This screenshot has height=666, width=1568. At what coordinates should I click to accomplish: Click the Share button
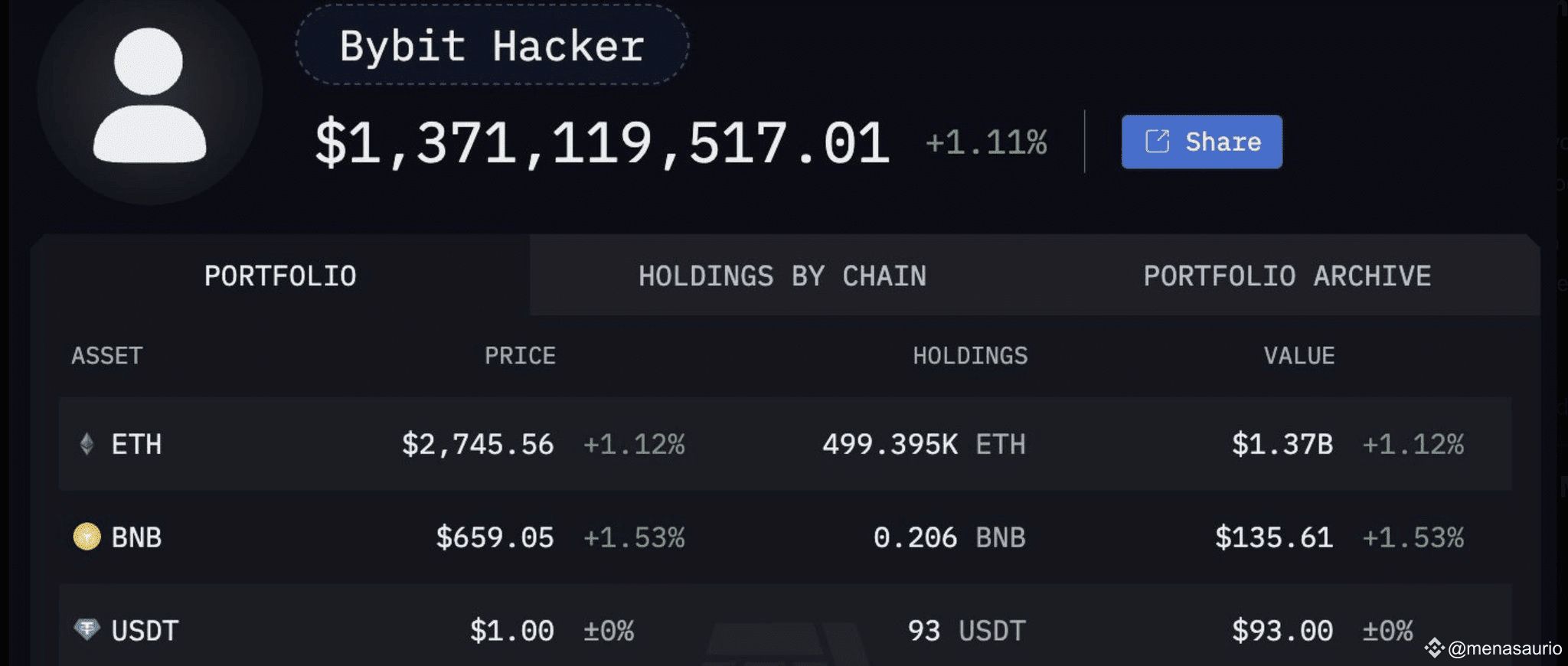[1201, 142]
